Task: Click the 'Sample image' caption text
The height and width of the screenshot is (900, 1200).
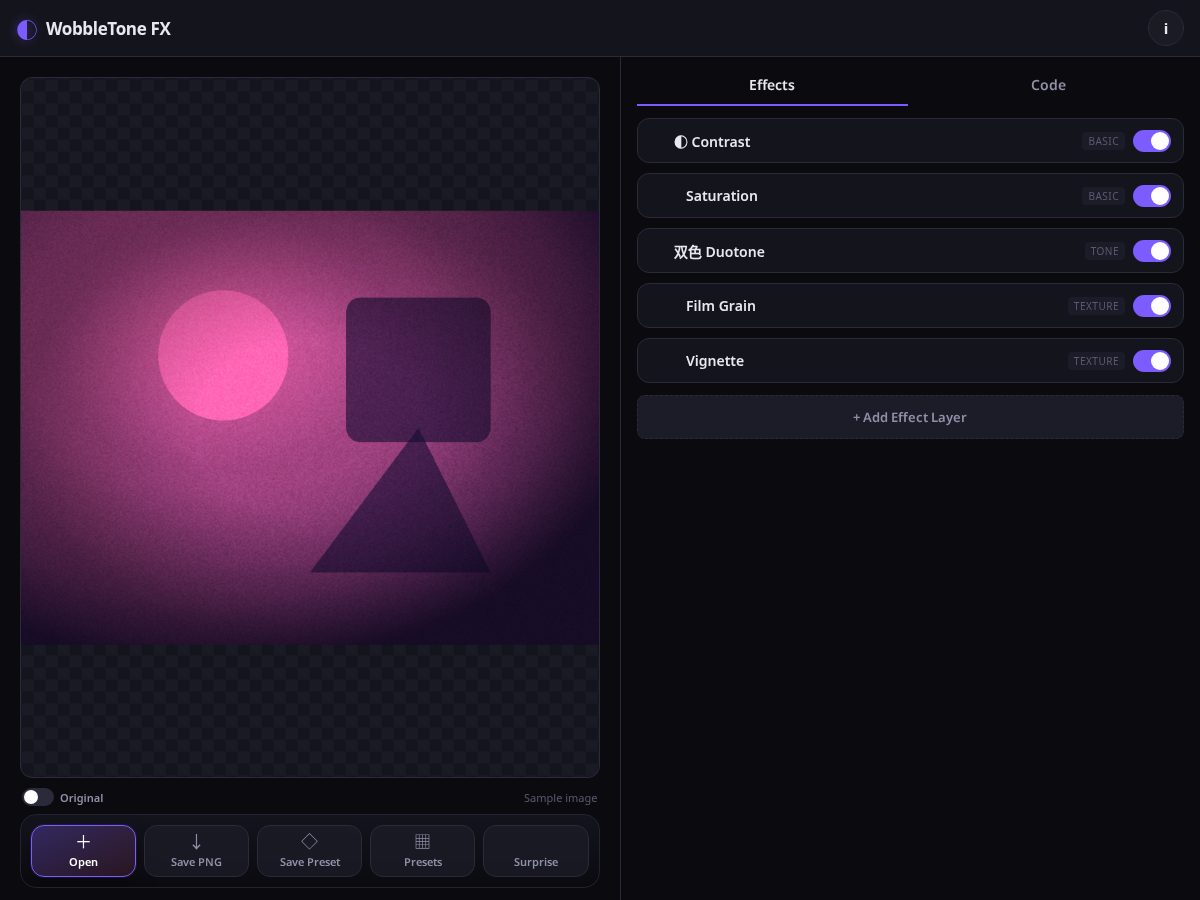Action: tap(560, 798)
